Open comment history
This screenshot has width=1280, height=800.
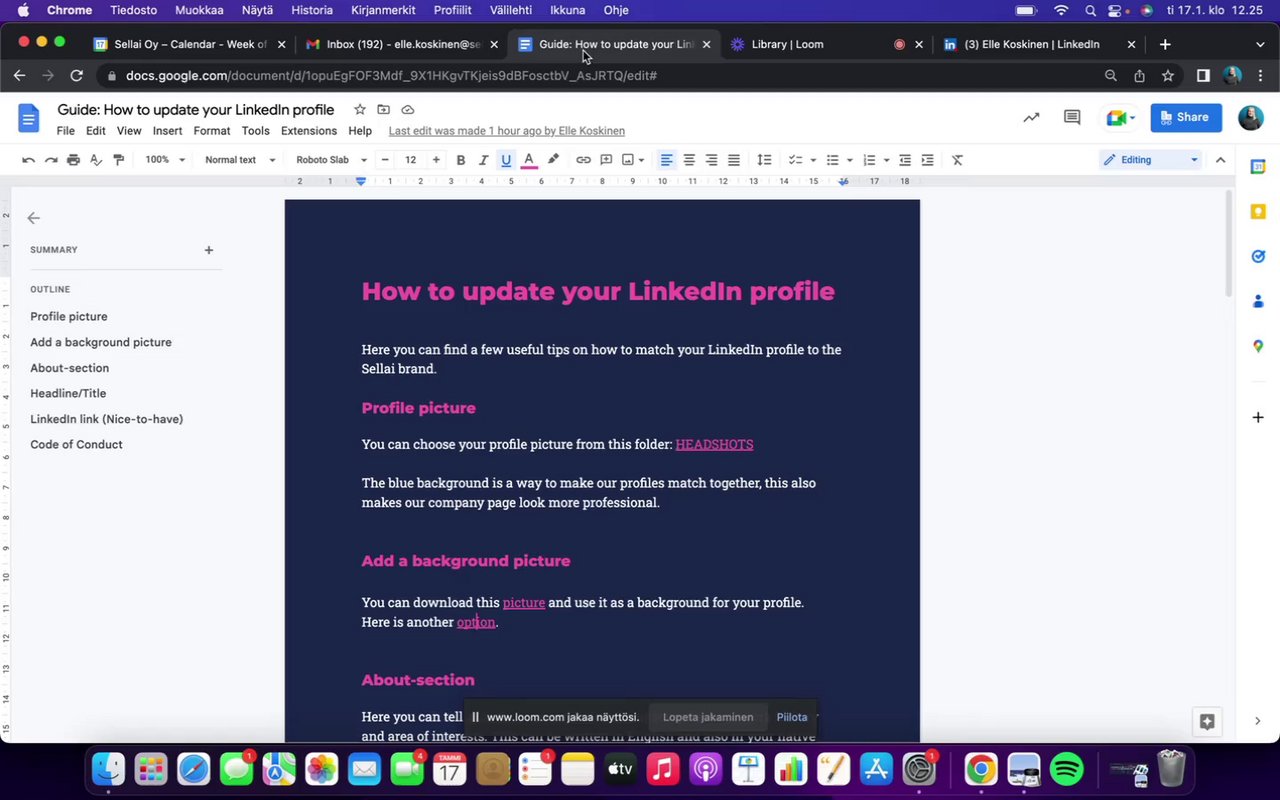point(1072,117)
